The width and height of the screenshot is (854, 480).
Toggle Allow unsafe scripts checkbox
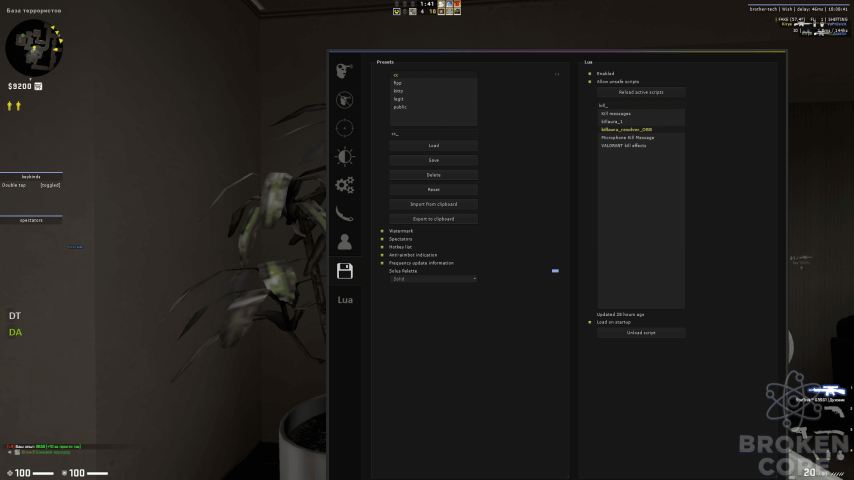589,82
